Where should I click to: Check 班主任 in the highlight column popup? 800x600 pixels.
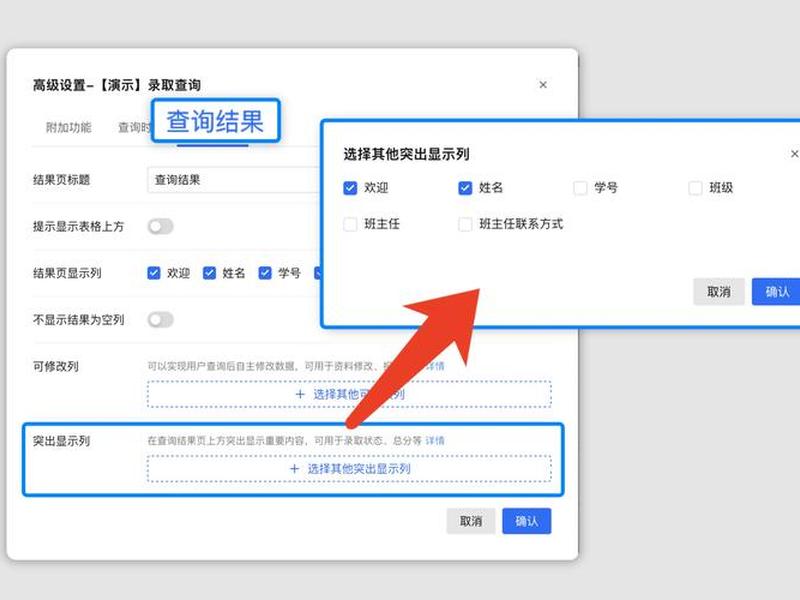pyautogui.click(x=350, y=224)
